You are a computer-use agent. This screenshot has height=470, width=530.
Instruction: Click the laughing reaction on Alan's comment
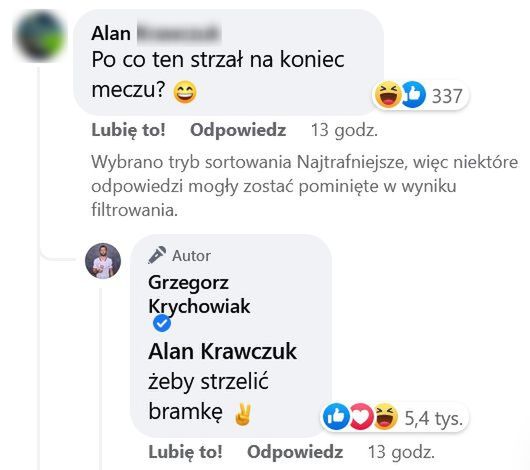click(388, 95)
